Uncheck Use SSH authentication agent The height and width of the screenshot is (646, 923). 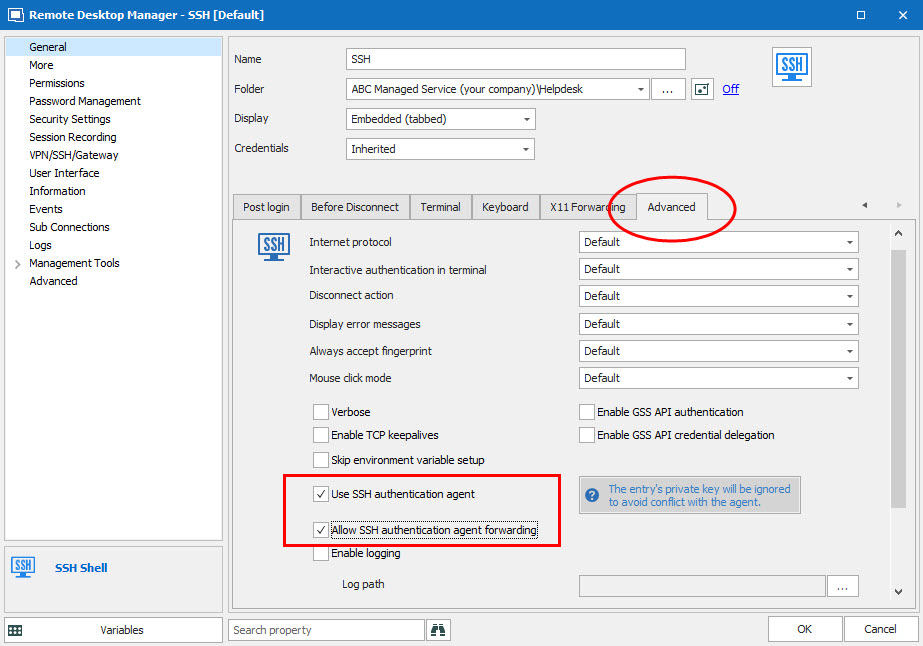[x=321, y=494]
